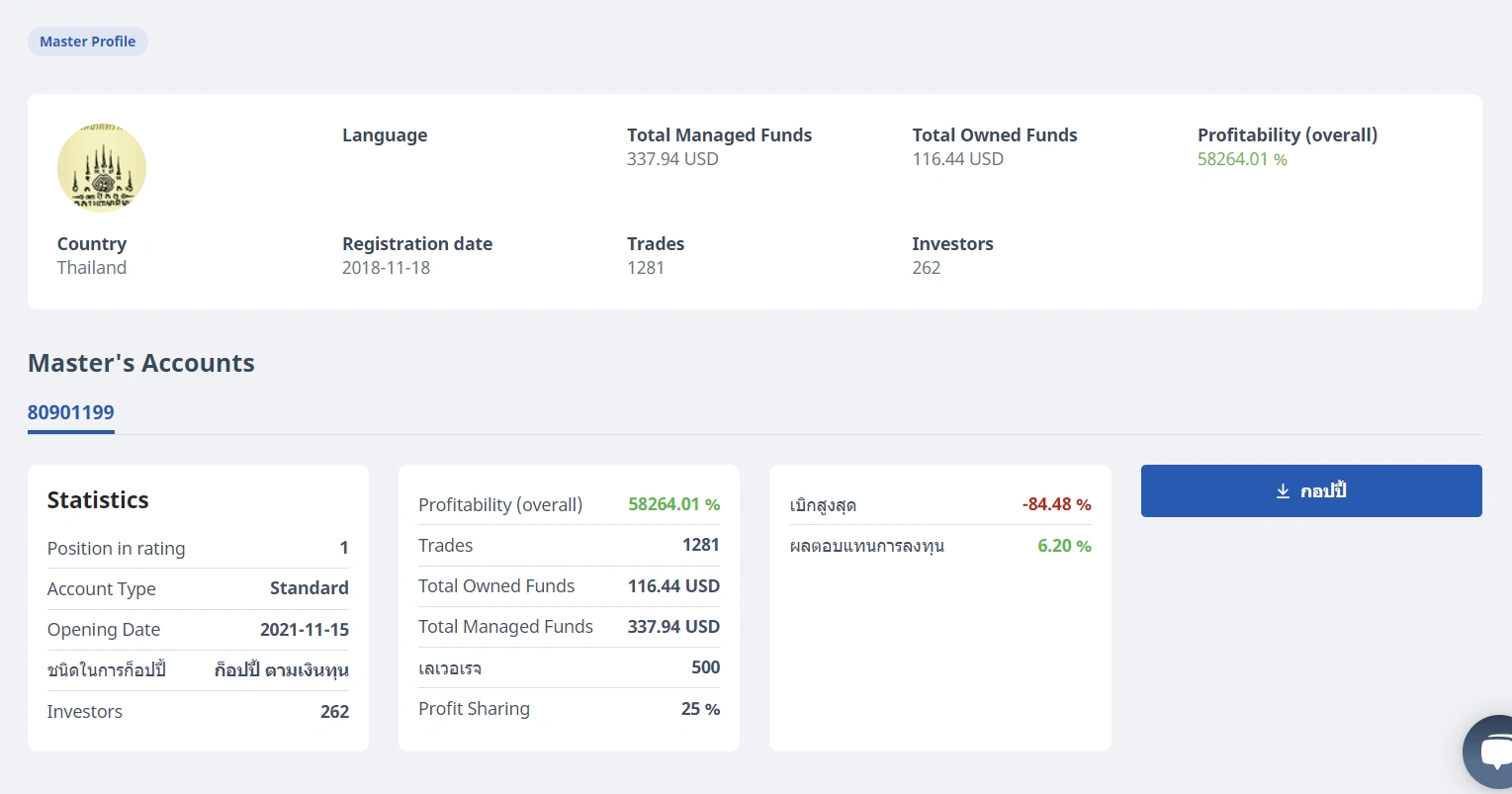Click the header Trades count 1281
This screenshot has width=1512, height=794.
[646, 268]
